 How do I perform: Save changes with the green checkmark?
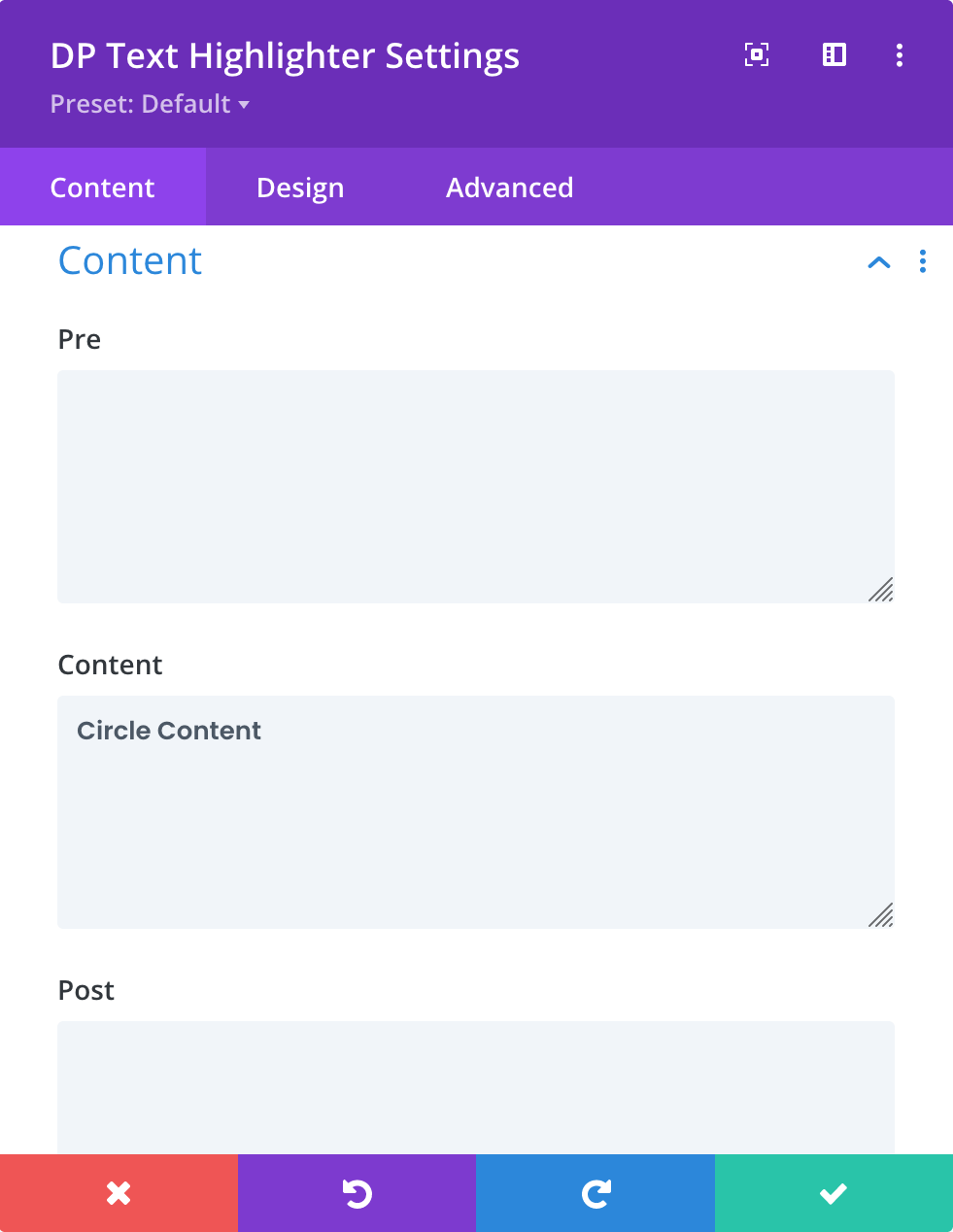pos(834,1193)
